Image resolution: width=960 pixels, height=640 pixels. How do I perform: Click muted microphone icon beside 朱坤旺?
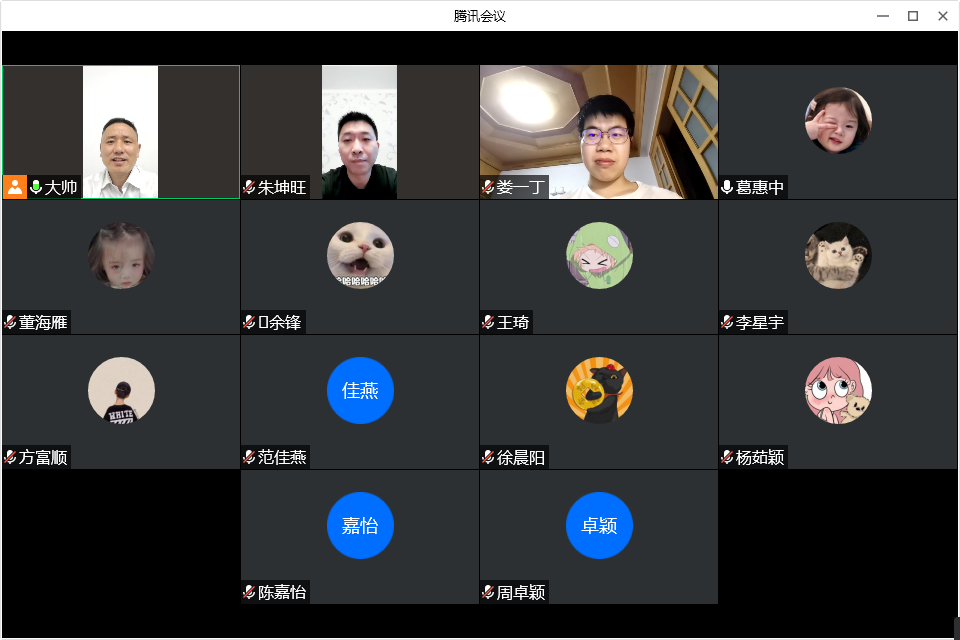click(249, 187)
